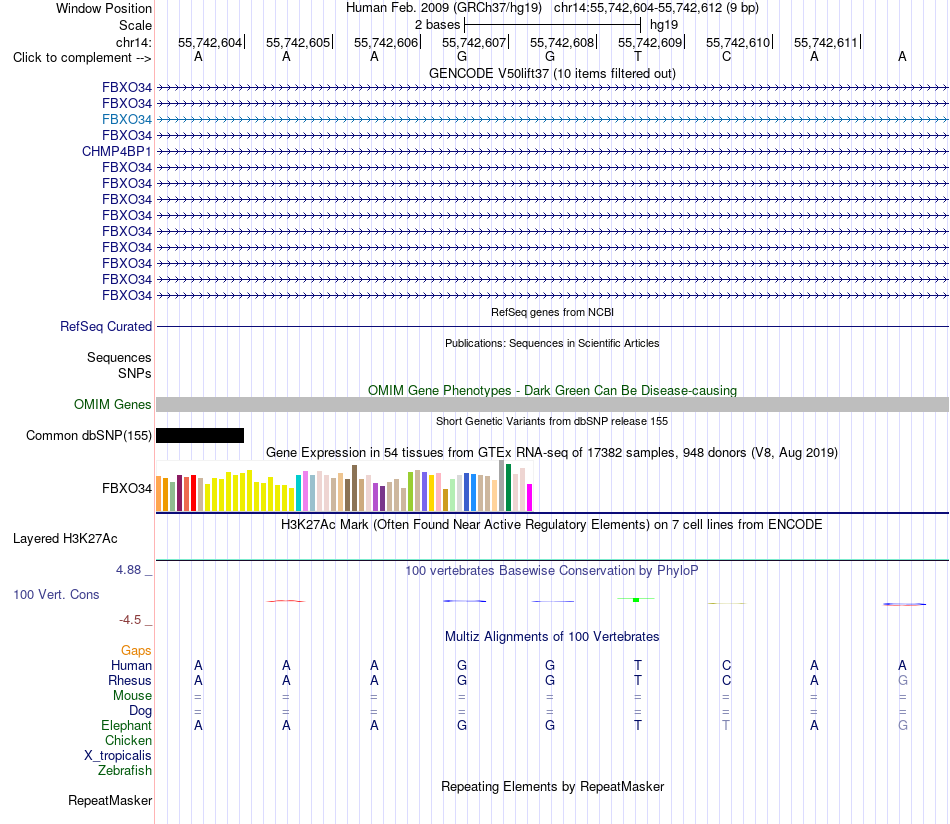
Task: Click the RefSeq Curated track label
Action: click(106, 327)
